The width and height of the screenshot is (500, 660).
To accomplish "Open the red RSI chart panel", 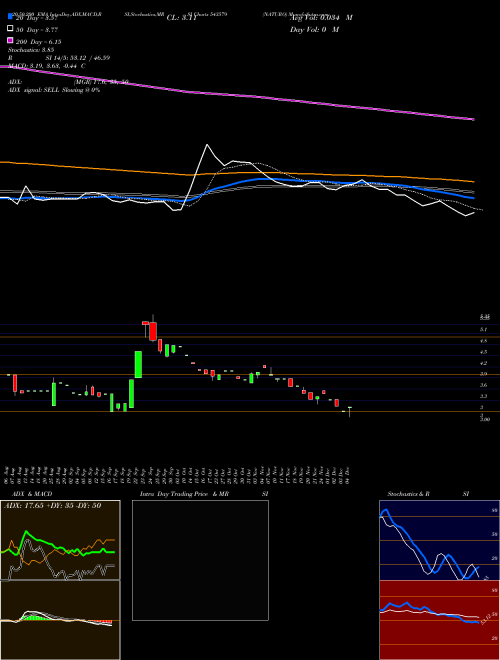I will [x=439, y=620].
